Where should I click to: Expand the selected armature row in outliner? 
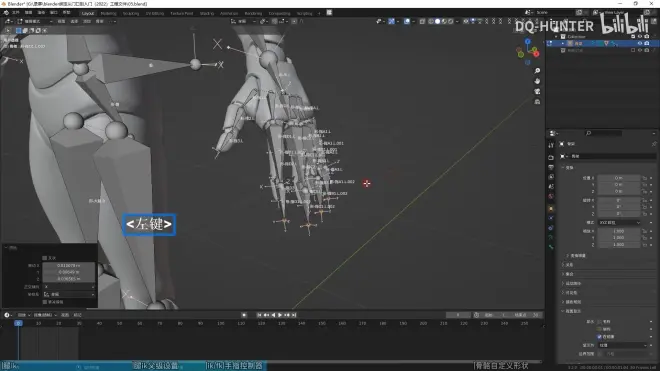(563, 43)
